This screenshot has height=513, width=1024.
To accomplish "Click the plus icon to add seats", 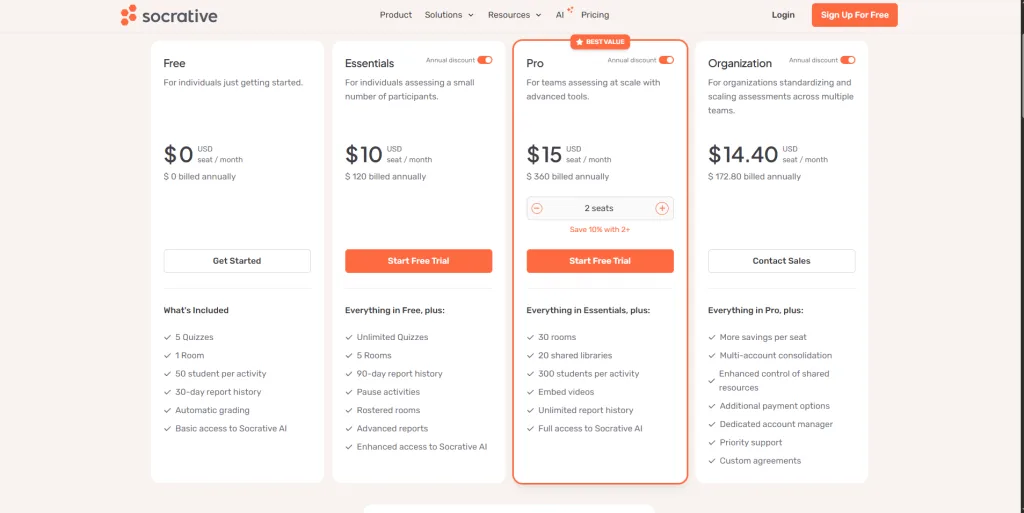I will [662, 208].
